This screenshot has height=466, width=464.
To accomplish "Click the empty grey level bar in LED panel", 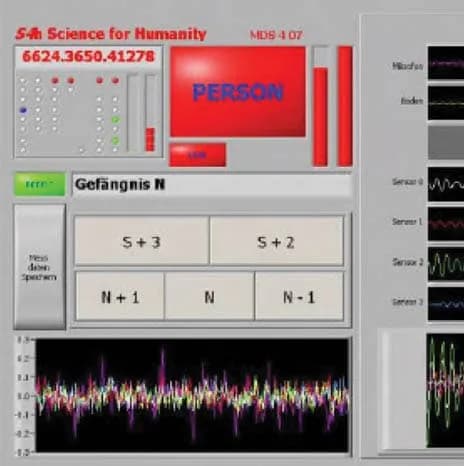I will pos(134,113).
